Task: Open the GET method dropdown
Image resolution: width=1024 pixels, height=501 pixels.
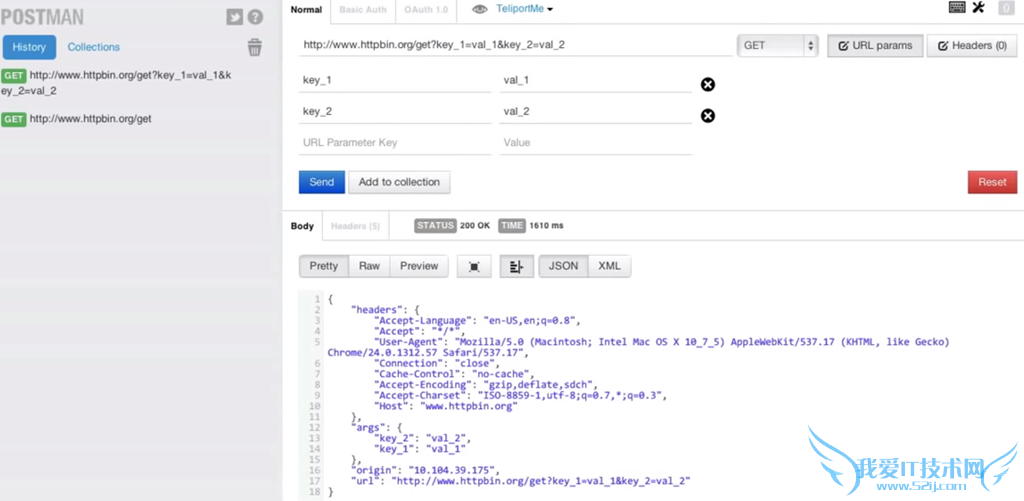Action: pyautogui.click(x=777, y=46)
